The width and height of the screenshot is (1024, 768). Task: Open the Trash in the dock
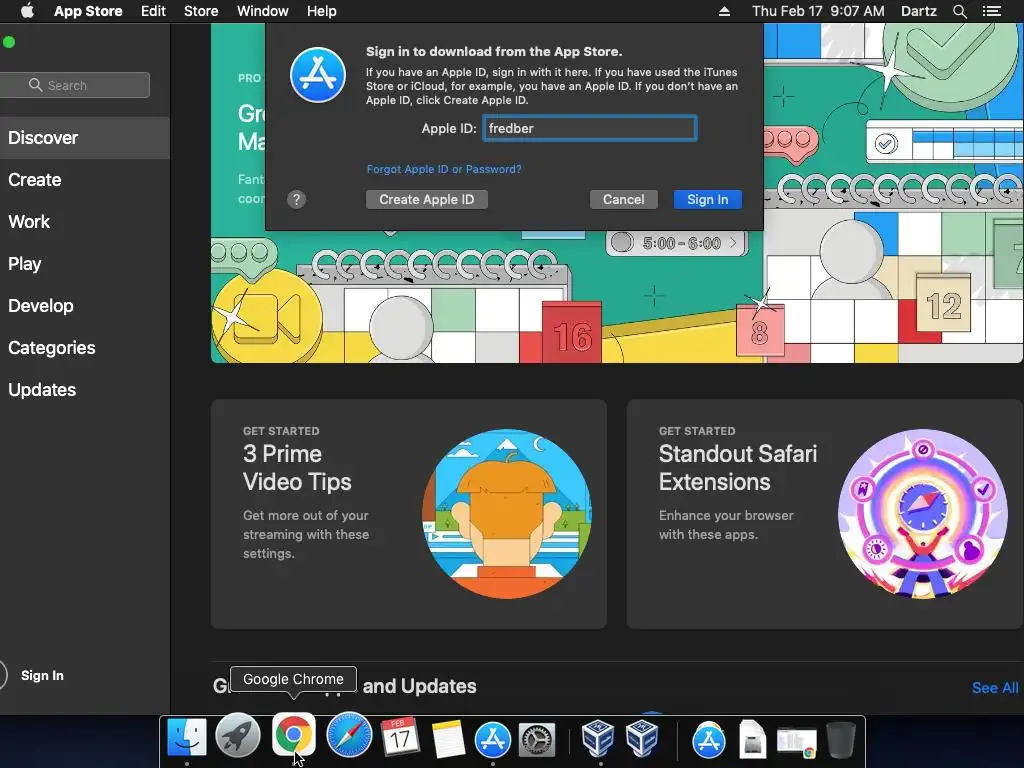(840, 740)
